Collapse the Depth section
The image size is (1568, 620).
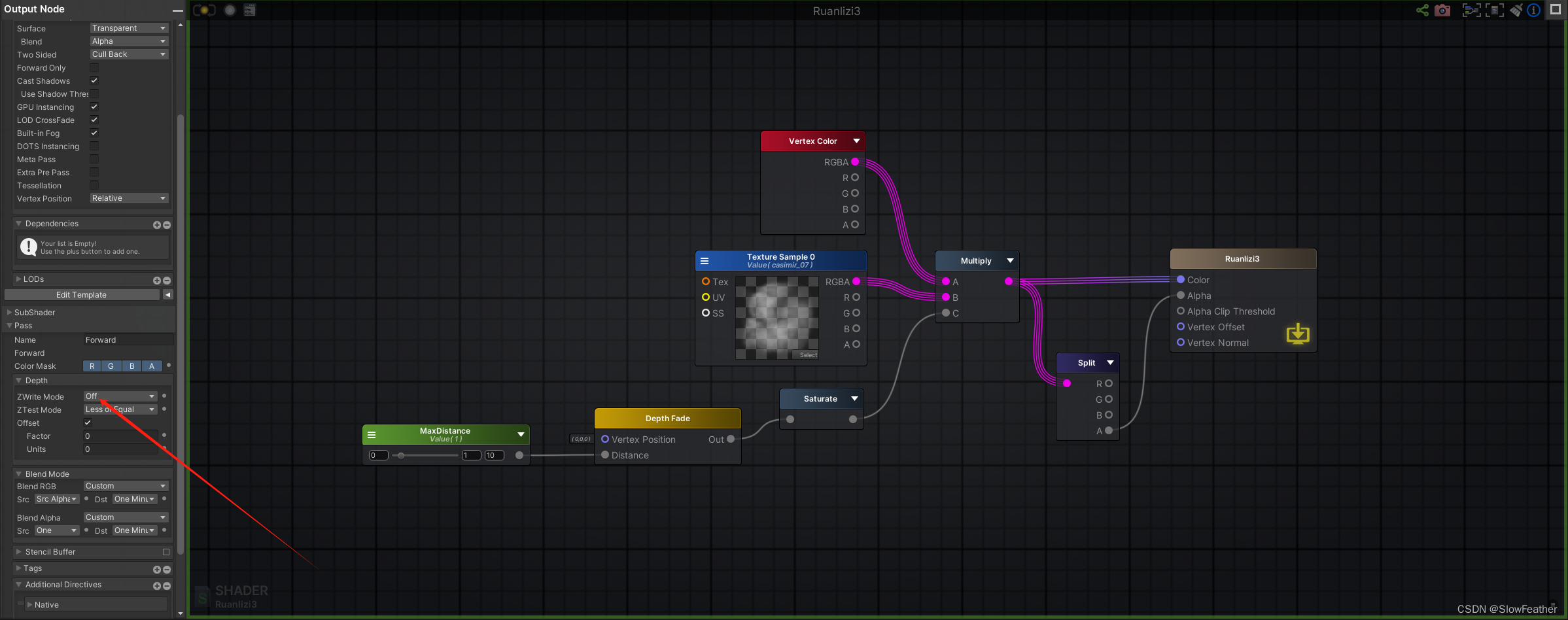click(x=19, y=381)
